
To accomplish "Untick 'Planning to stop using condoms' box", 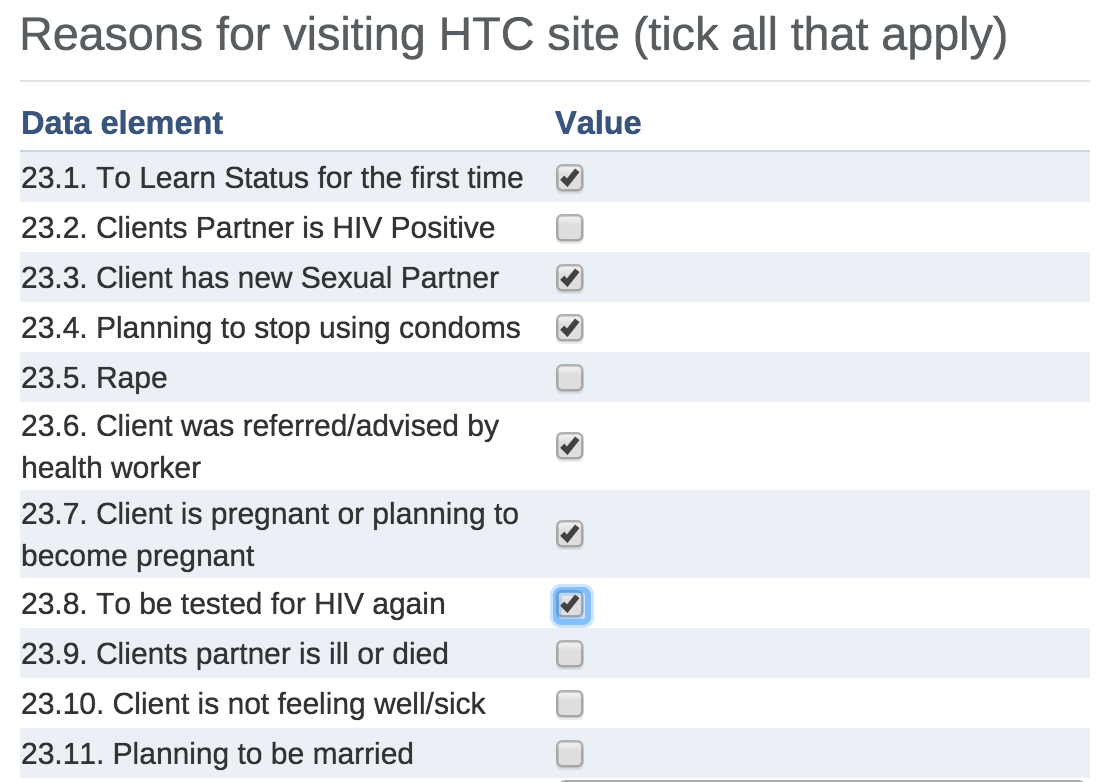I will (569, 329).
